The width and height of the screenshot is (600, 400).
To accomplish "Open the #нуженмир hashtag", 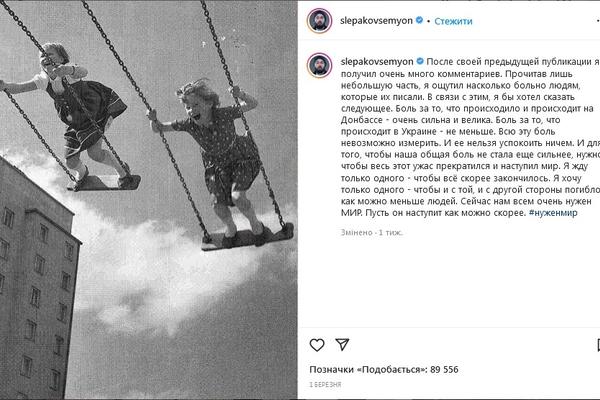I will point(553,213).
